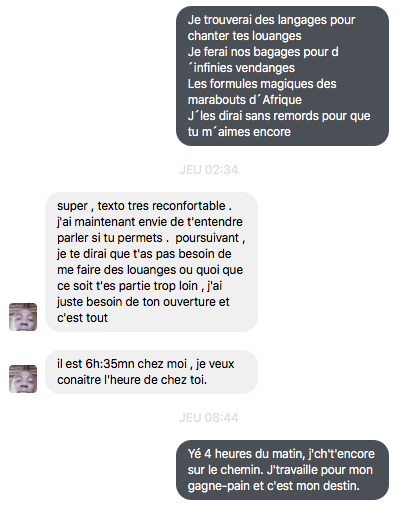Screen dimensions: 404x515
Task: Click the message beginning 'Je trouverai des langages'
Action: [x=282, y=76]
